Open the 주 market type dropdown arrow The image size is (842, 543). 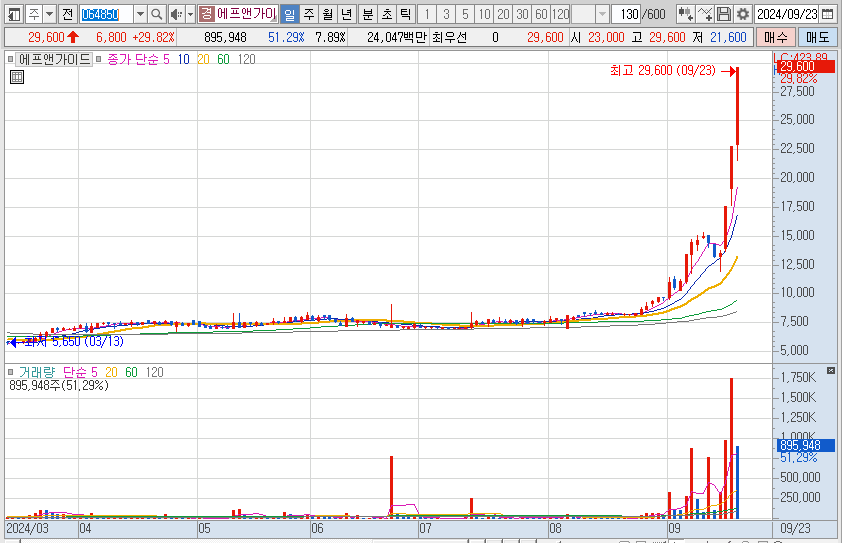49,14
